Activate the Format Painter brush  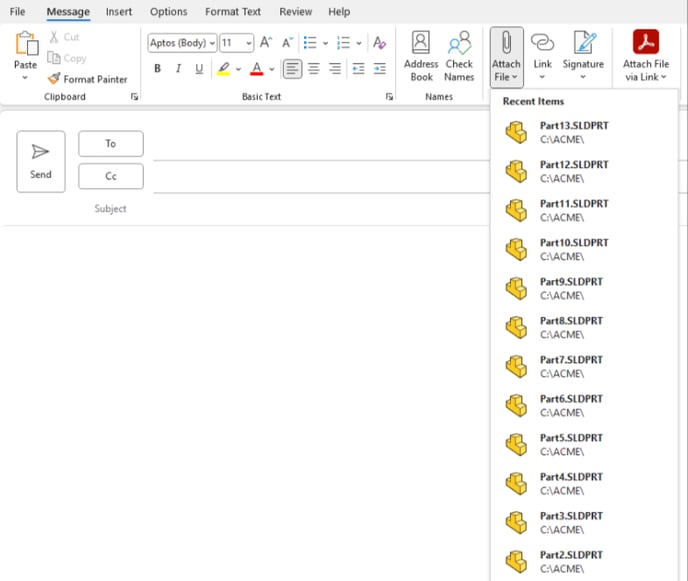click(88, 79)
